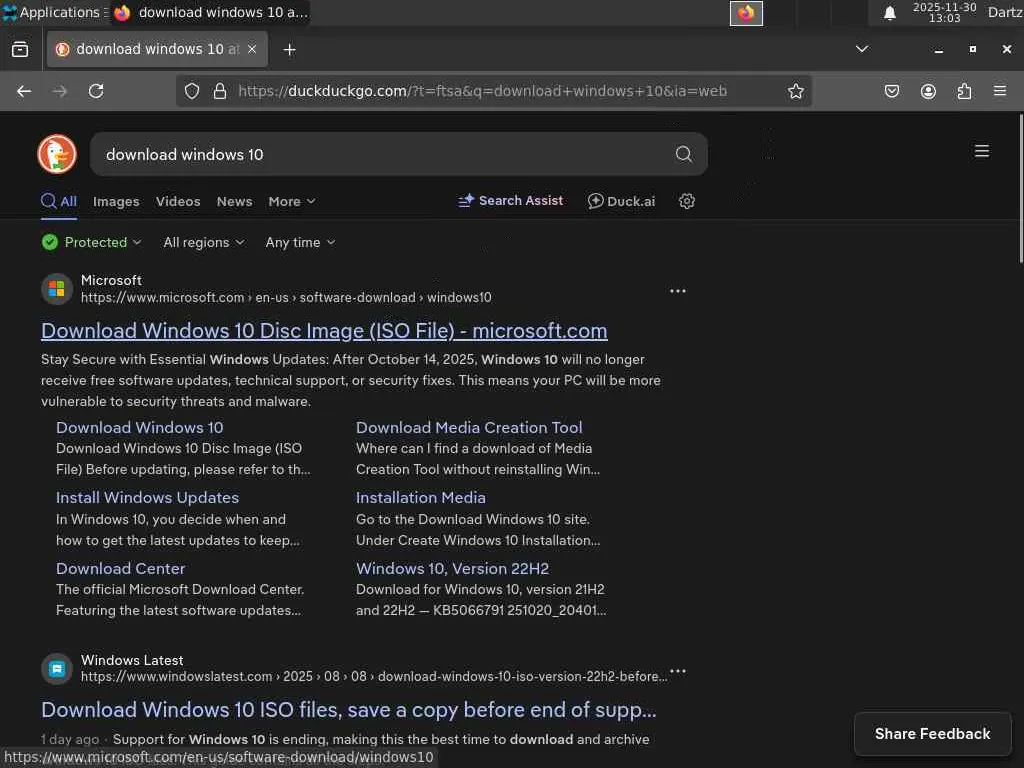Click the page vertical scrollbar
Viewport: 1024px width, 768px height.
pyautogui.click(x=1021, y=188)
